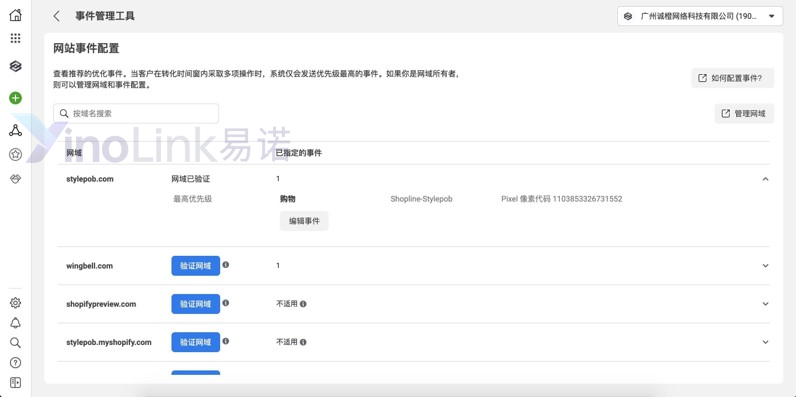Open the notifications bell icon
The height and width of the screenshot is (397, 796).
(x=15, y=323)
